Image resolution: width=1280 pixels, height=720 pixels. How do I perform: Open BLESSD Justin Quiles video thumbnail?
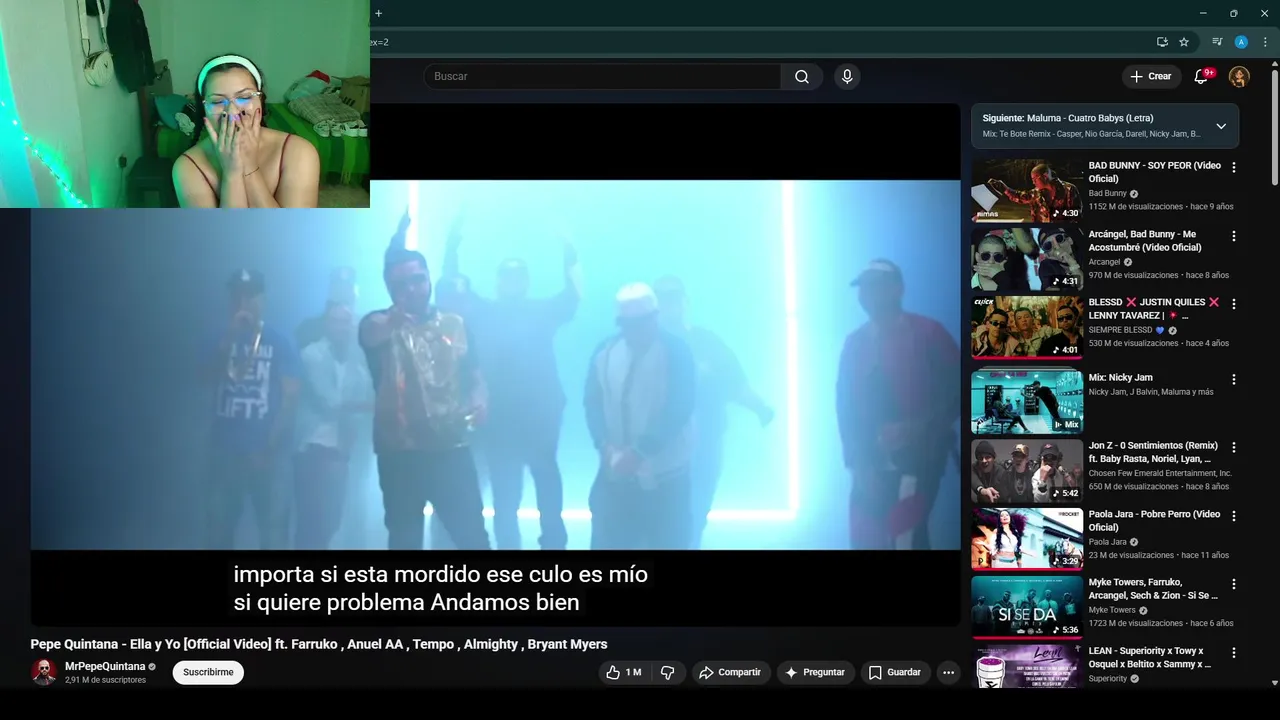1027,327
